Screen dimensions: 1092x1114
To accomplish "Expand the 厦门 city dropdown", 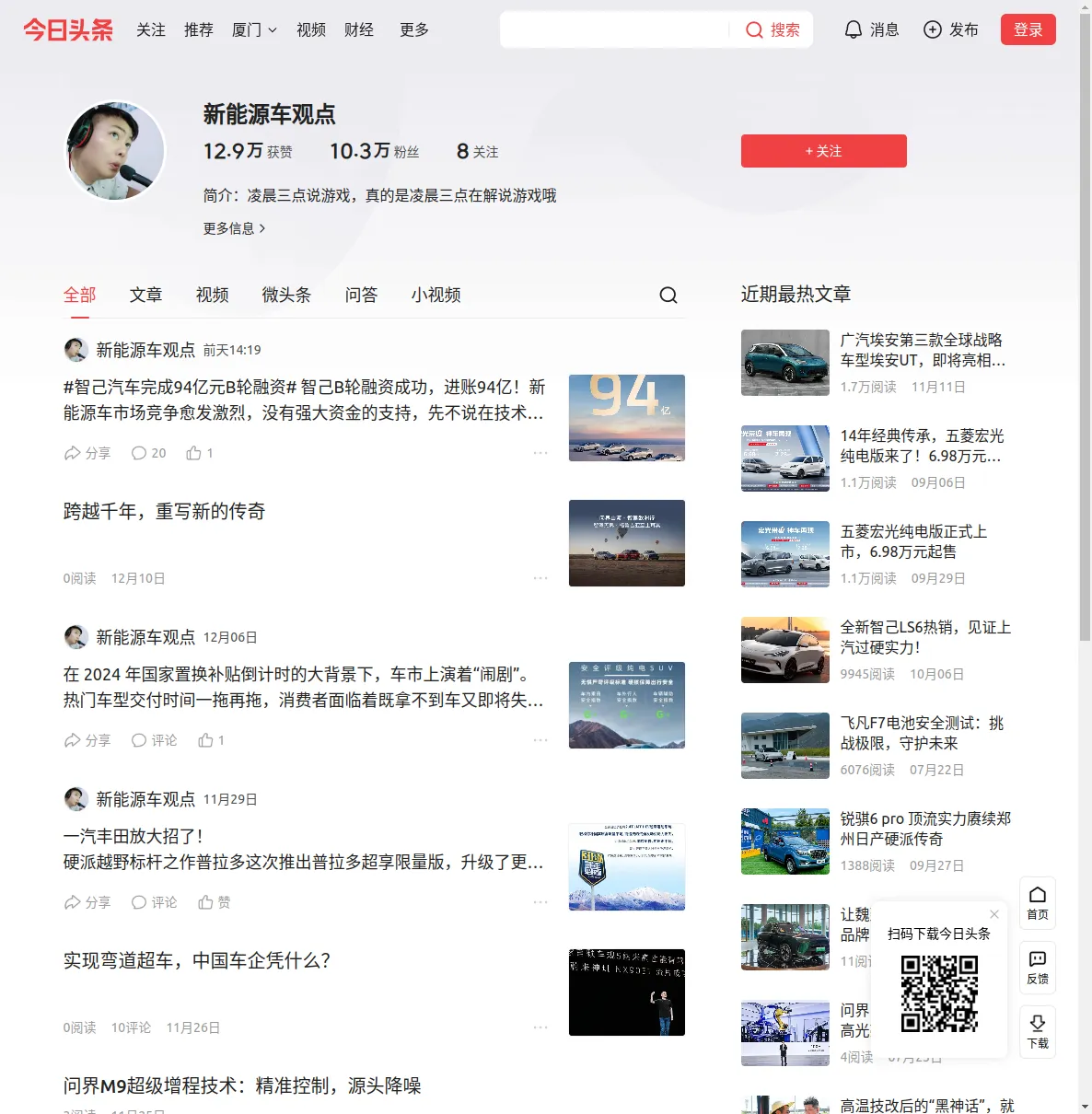I will pyautogui.click(x=254, y=29).
